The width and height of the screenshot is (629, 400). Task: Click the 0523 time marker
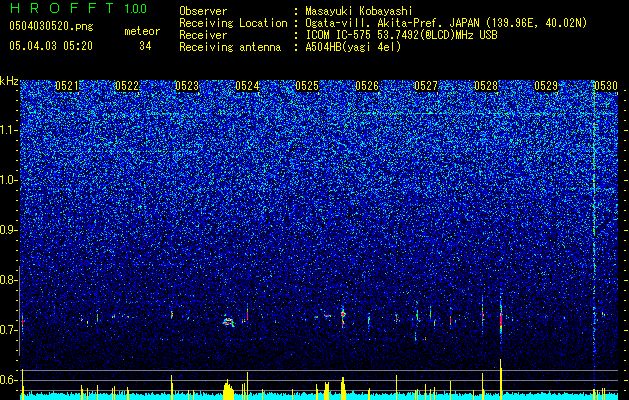pyautogui.click(x=187, y=86)
